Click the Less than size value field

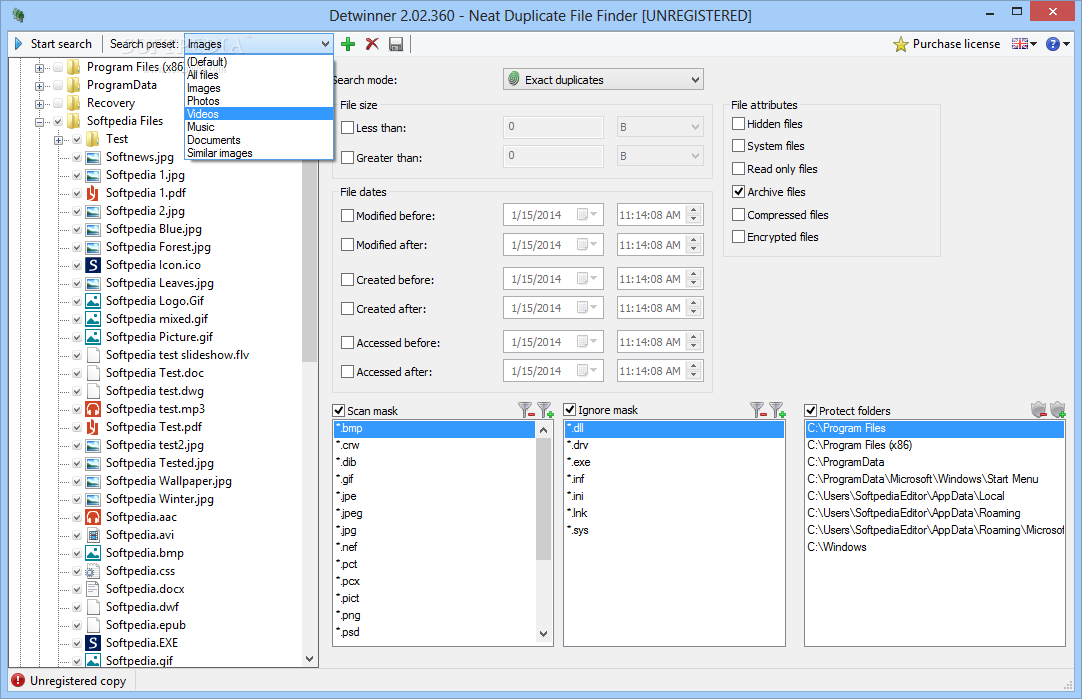click(553, 127)
